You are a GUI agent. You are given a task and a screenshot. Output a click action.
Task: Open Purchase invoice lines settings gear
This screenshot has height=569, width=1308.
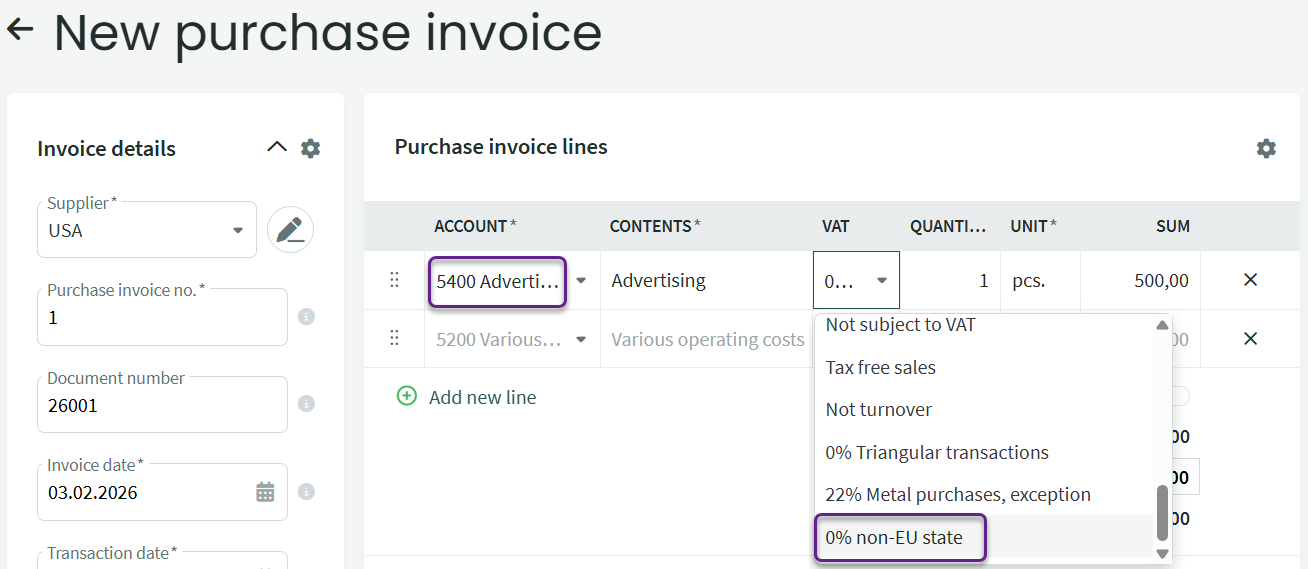click(x=1266, y=148)
